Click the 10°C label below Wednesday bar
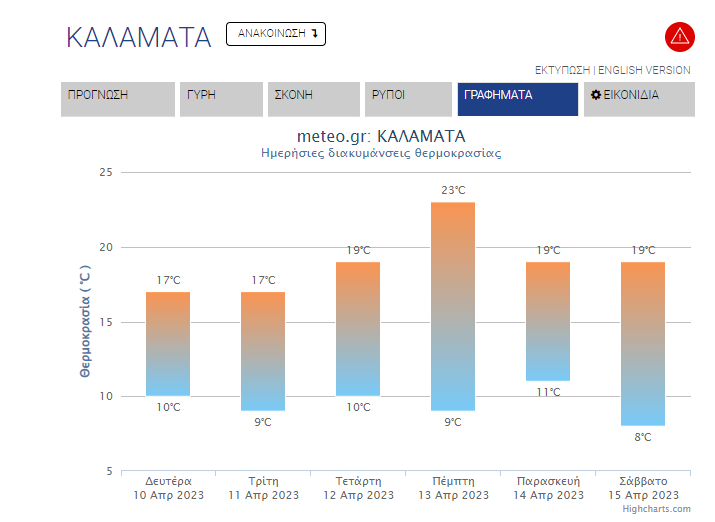This screenshot has width=715, height=522. [x=358, y=407]
